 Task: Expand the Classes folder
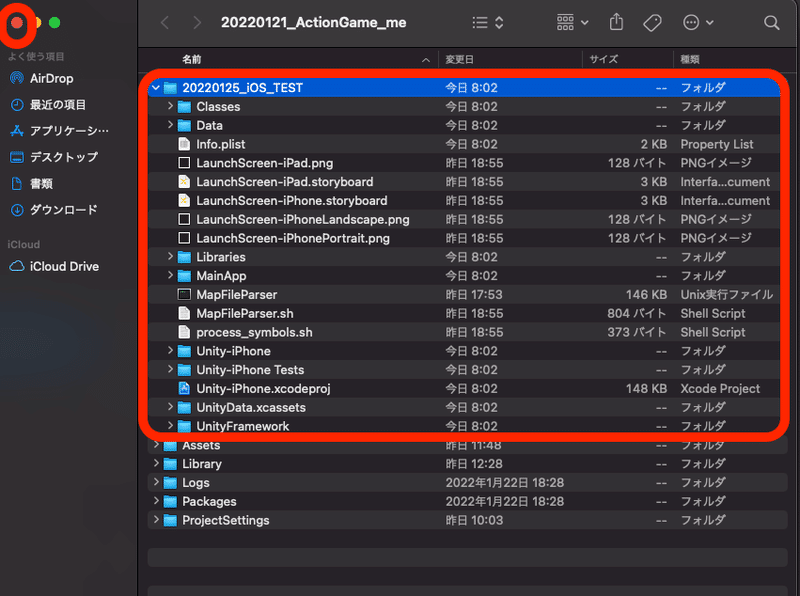tap(170, 106)
